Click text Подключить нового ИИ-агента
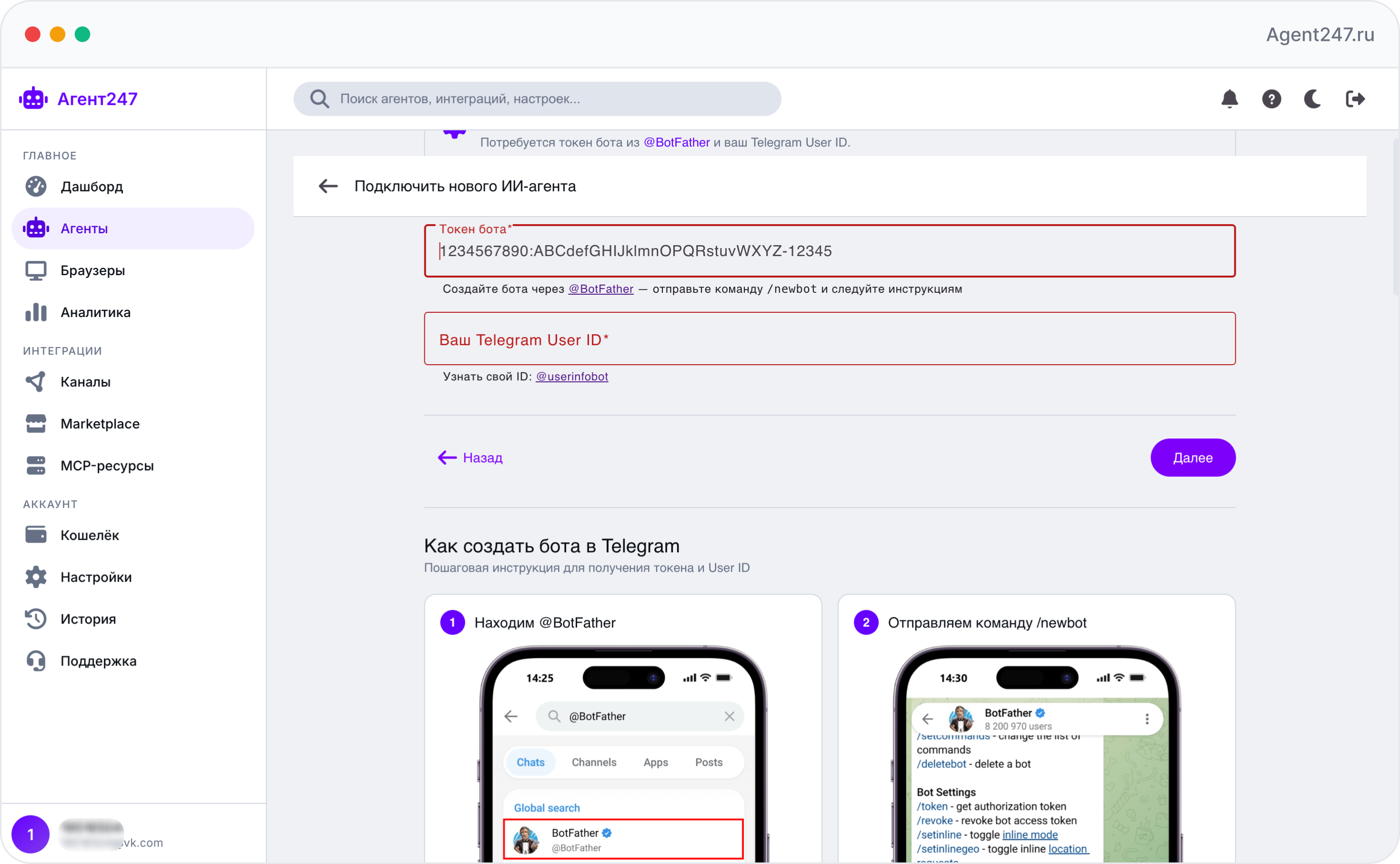This screenshot has height=864, width=1400. tap(465, 186)
